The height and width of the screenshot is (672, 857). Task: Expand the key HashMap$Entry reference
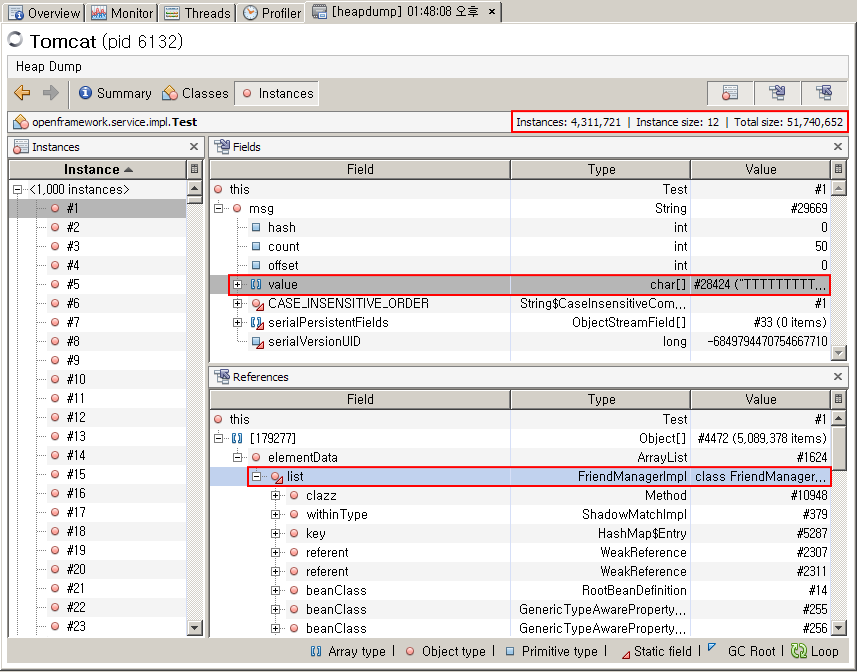[x=275, y=533]
